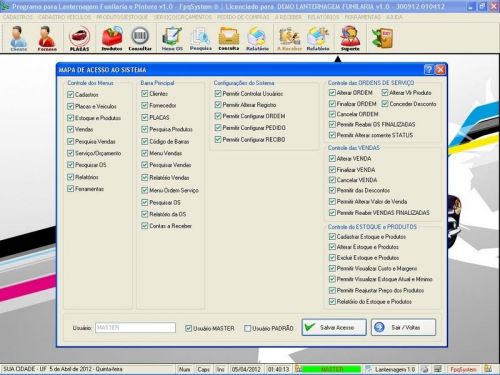Close the Mapa de Acesso dialog

[440, 69]
